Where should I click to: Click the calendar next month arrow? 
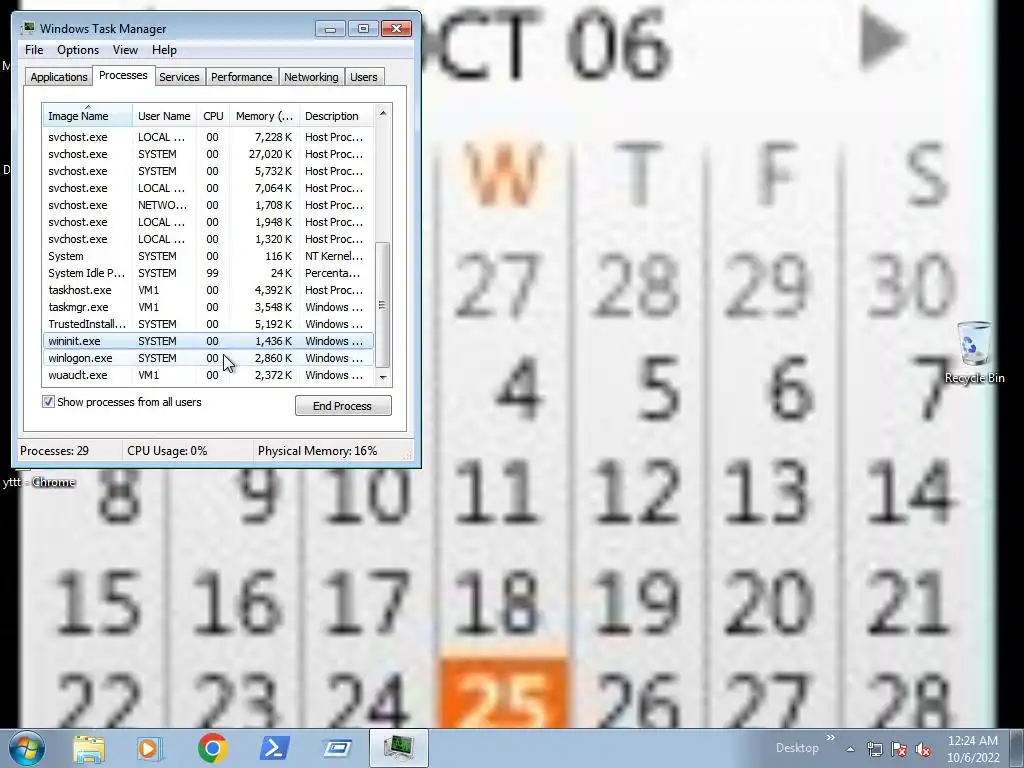pyautogui.click(x=882, y=40)
